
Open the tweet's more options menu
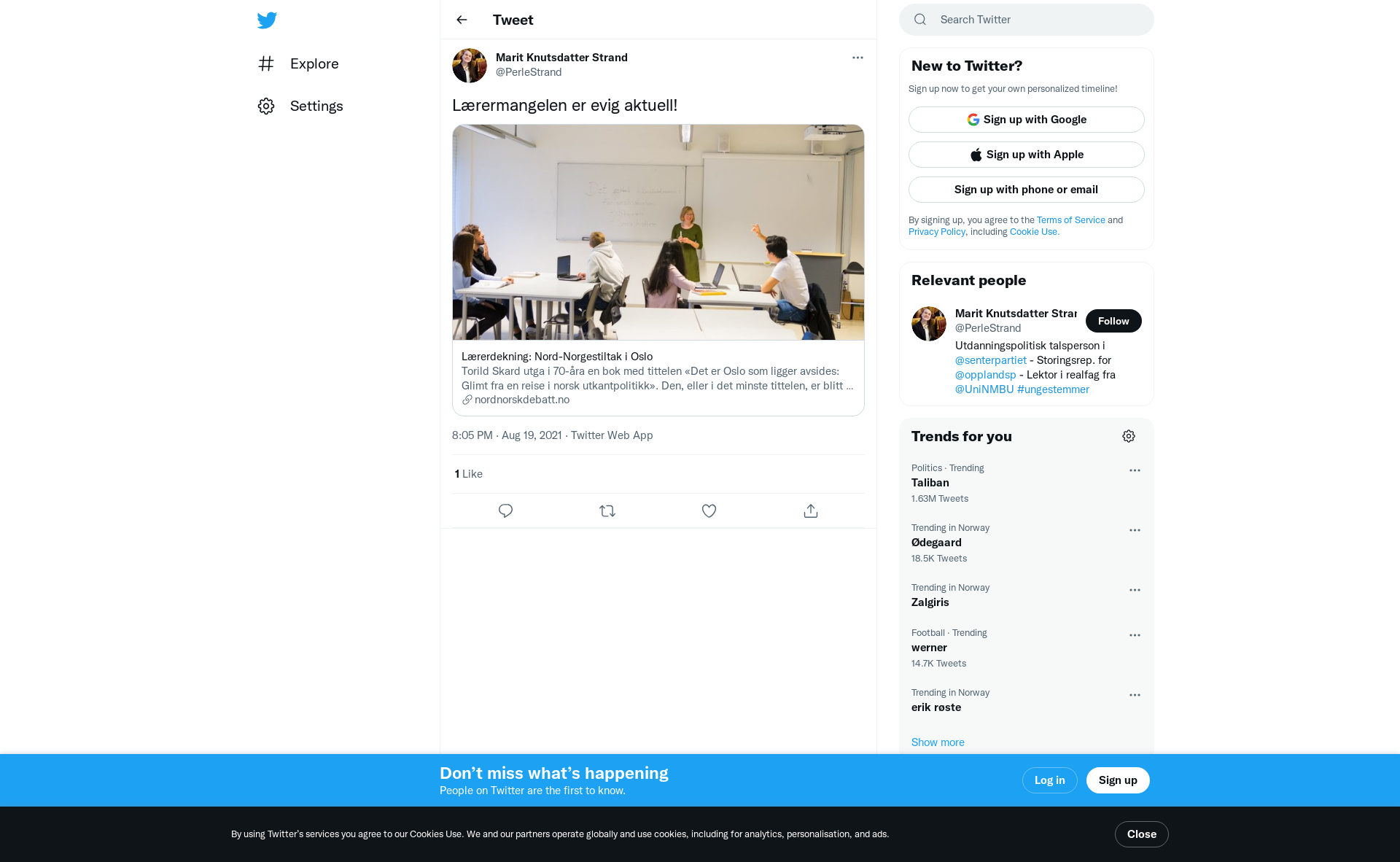click(857, 58)
